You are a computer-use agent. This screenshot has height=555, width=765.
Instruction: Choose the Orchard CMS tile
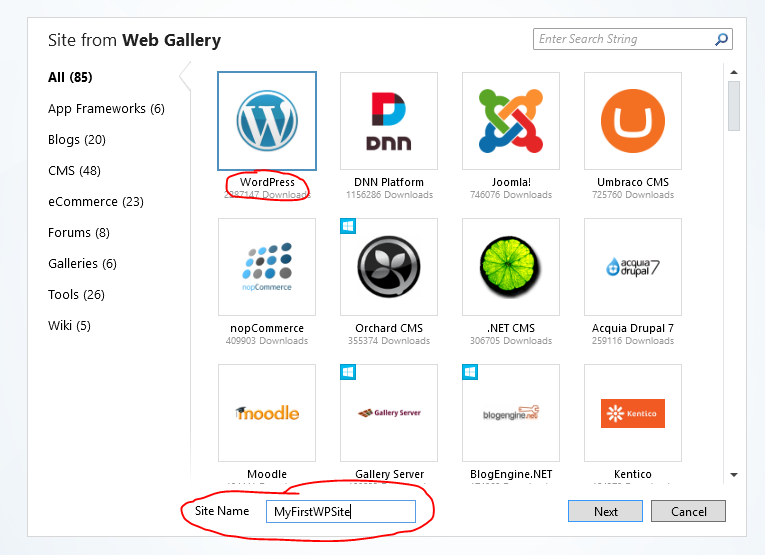click(389, 267)
